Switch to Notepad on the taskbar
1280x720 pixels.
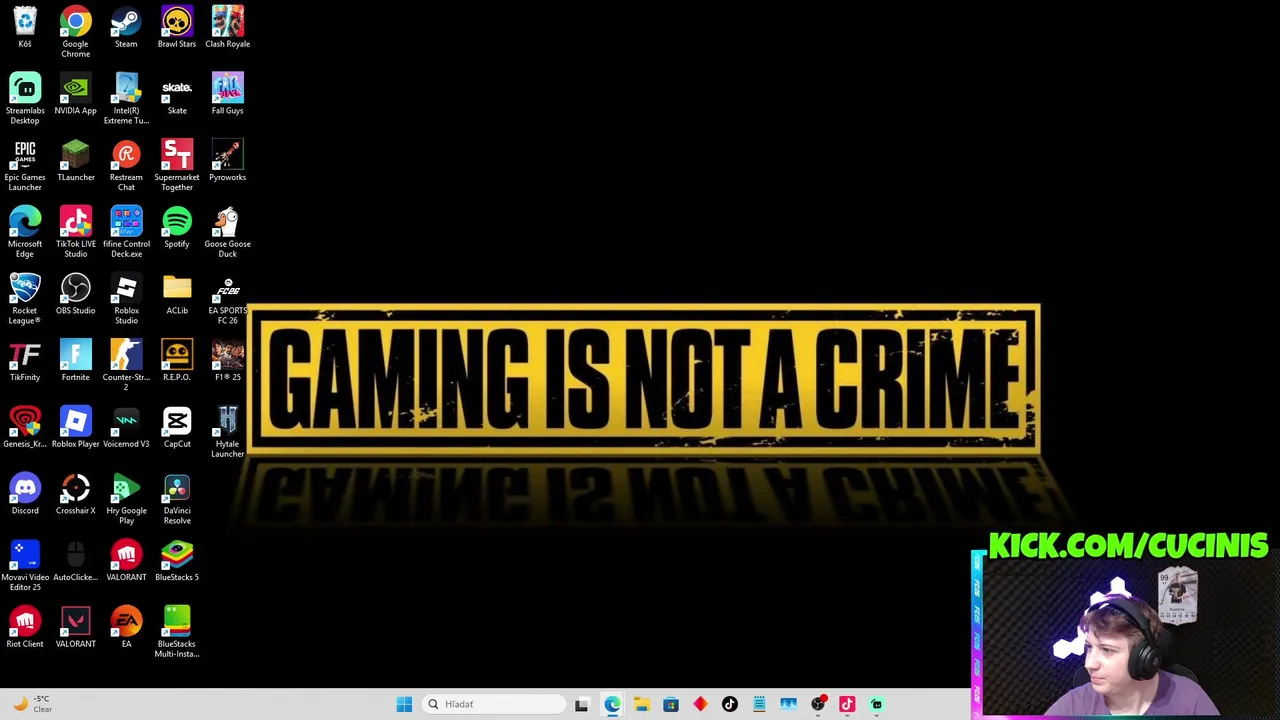(x=759, y=704)
